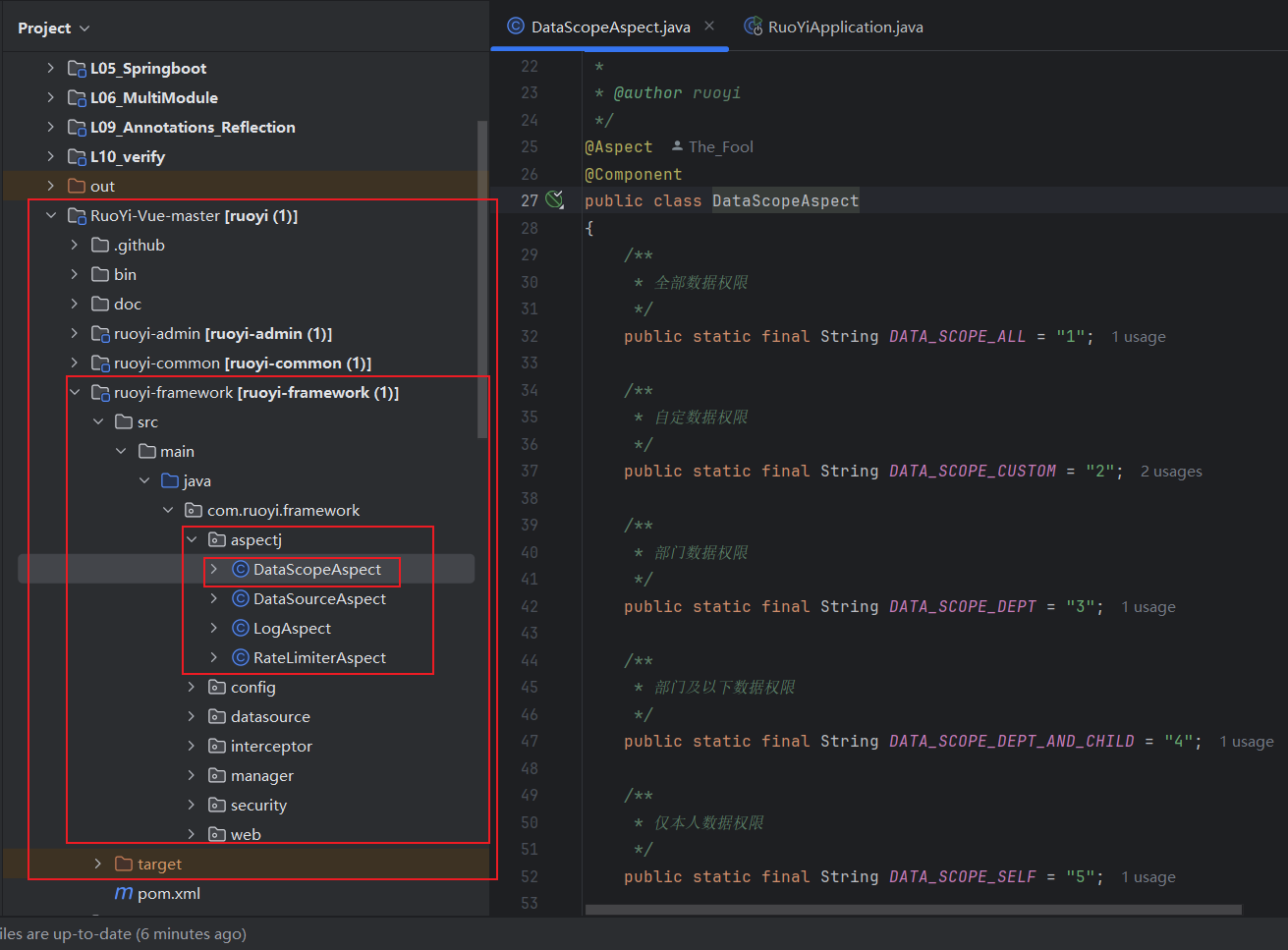This screenshot has width=1288, height=950.
Task: Select the DataScopeAspect.java tab
Action: [609, 28]
